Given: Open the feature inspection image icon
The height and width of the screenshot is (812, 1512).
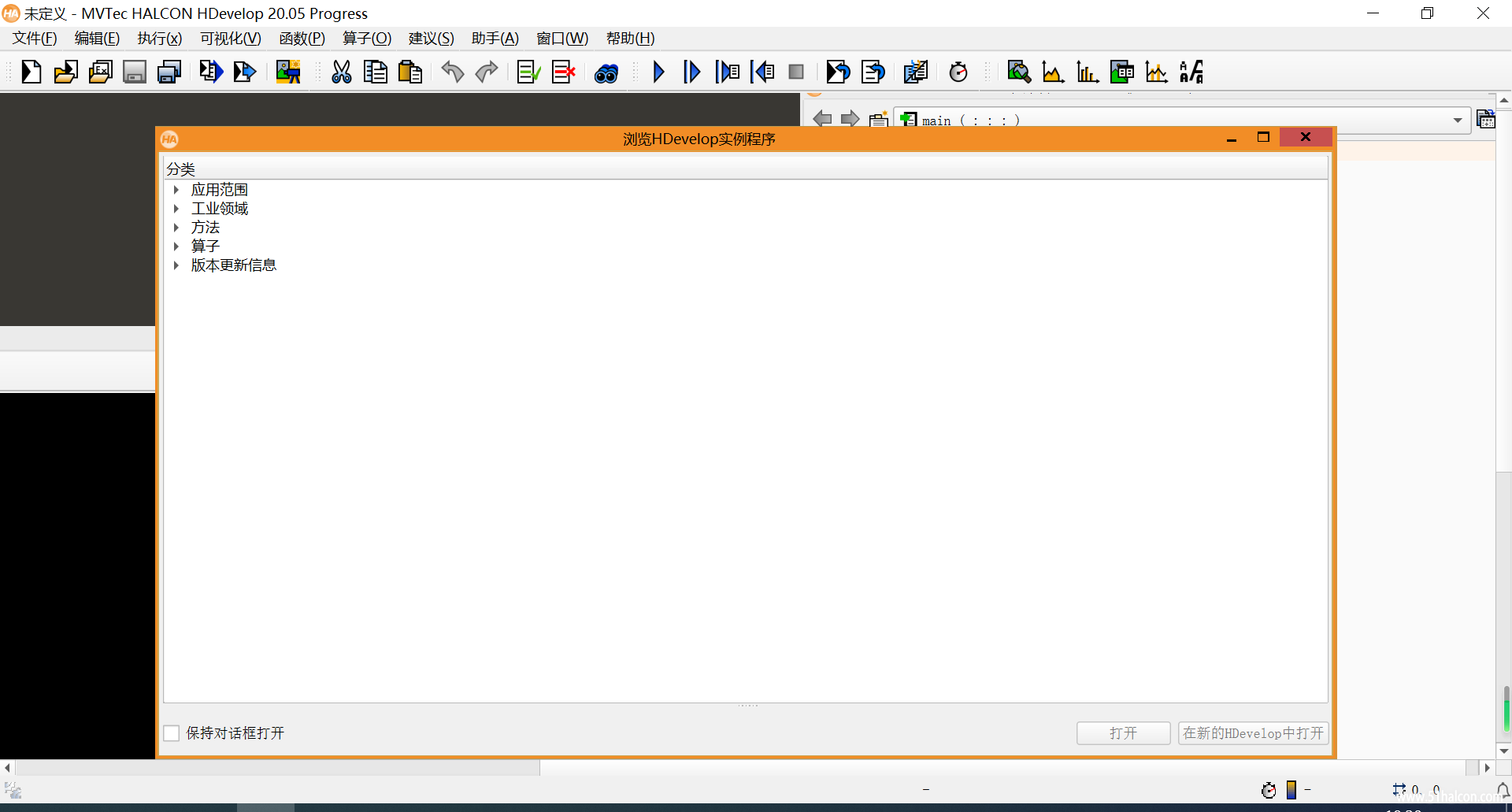Looking at the screenshot, I should click(1122, 72).
